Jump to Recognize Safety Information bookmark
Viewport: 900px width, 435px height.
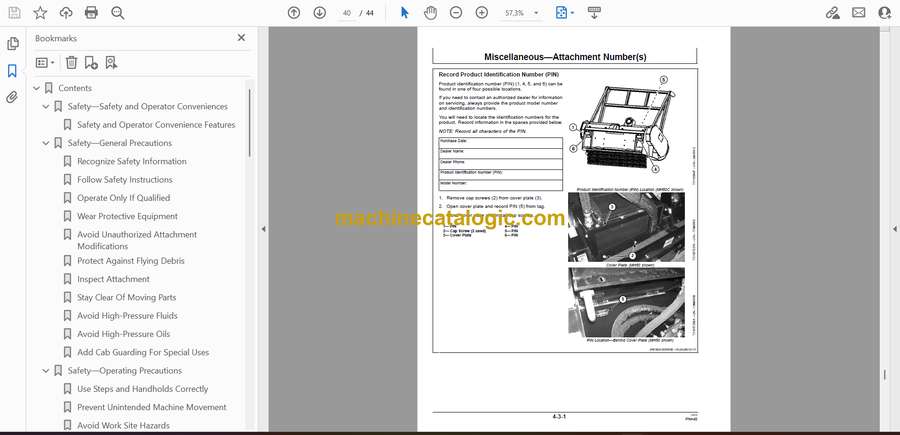(132, 161)
